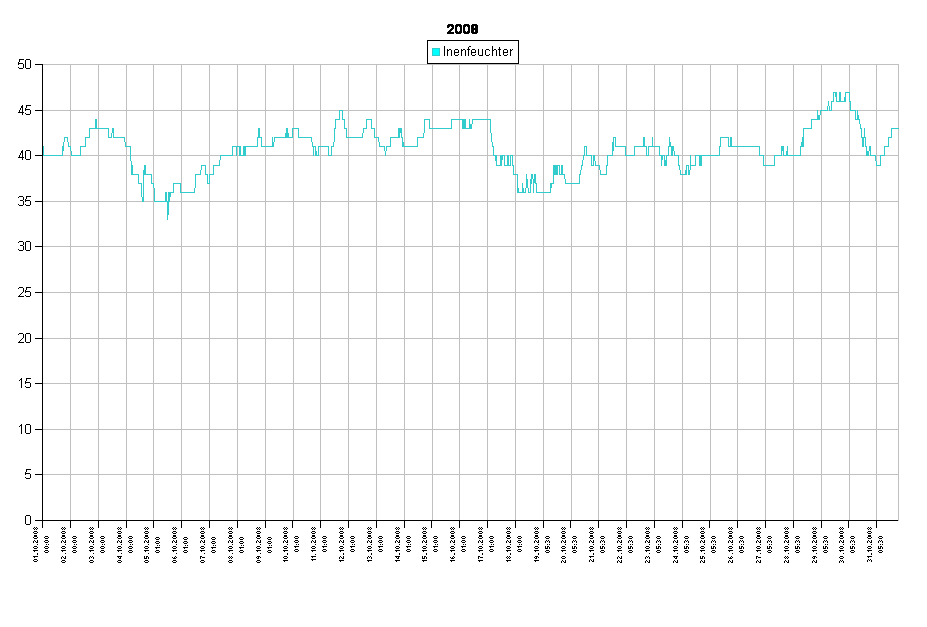The width and height of the screenshot is (927, 627).
Task: Click the top-right corner of the plot area
Action: 898,65
